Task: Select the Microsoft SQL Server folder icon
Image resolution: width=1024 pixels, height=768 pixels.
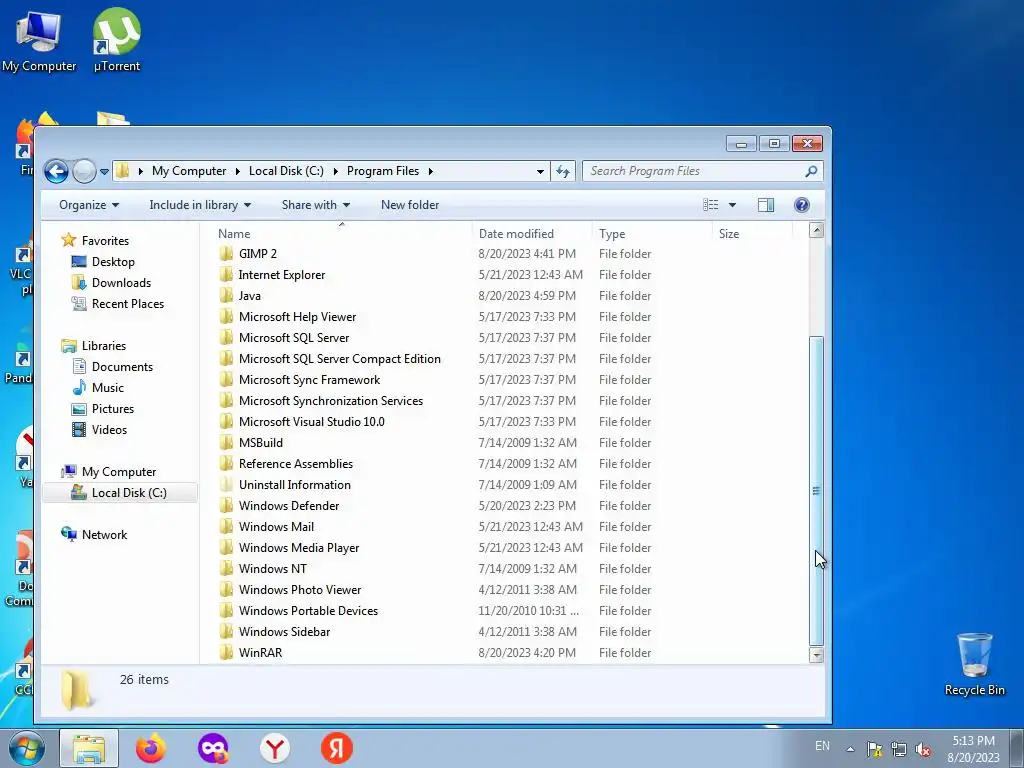Action: pos(226,338)
